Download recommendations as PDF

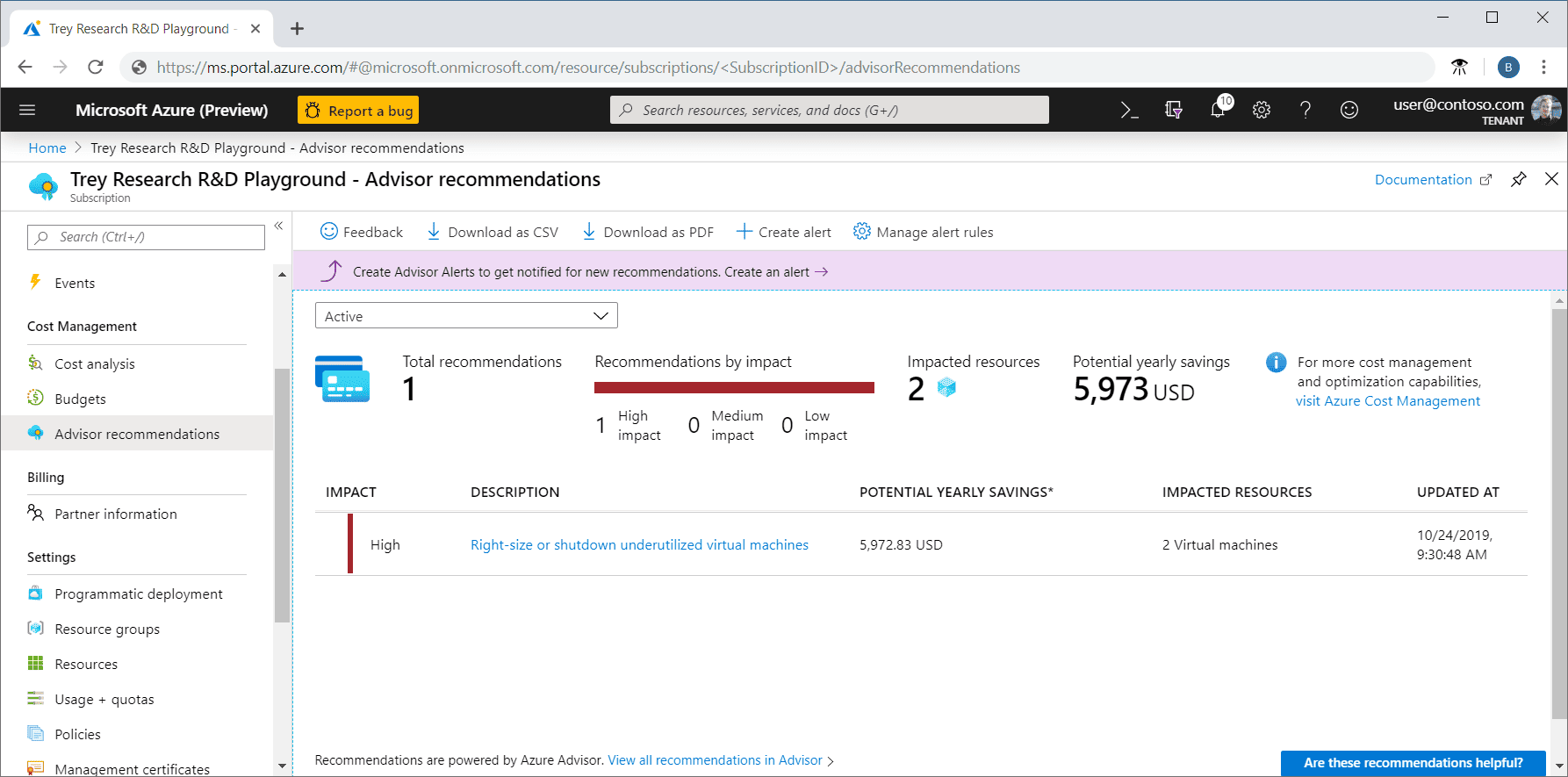click(x=648, y=232)
